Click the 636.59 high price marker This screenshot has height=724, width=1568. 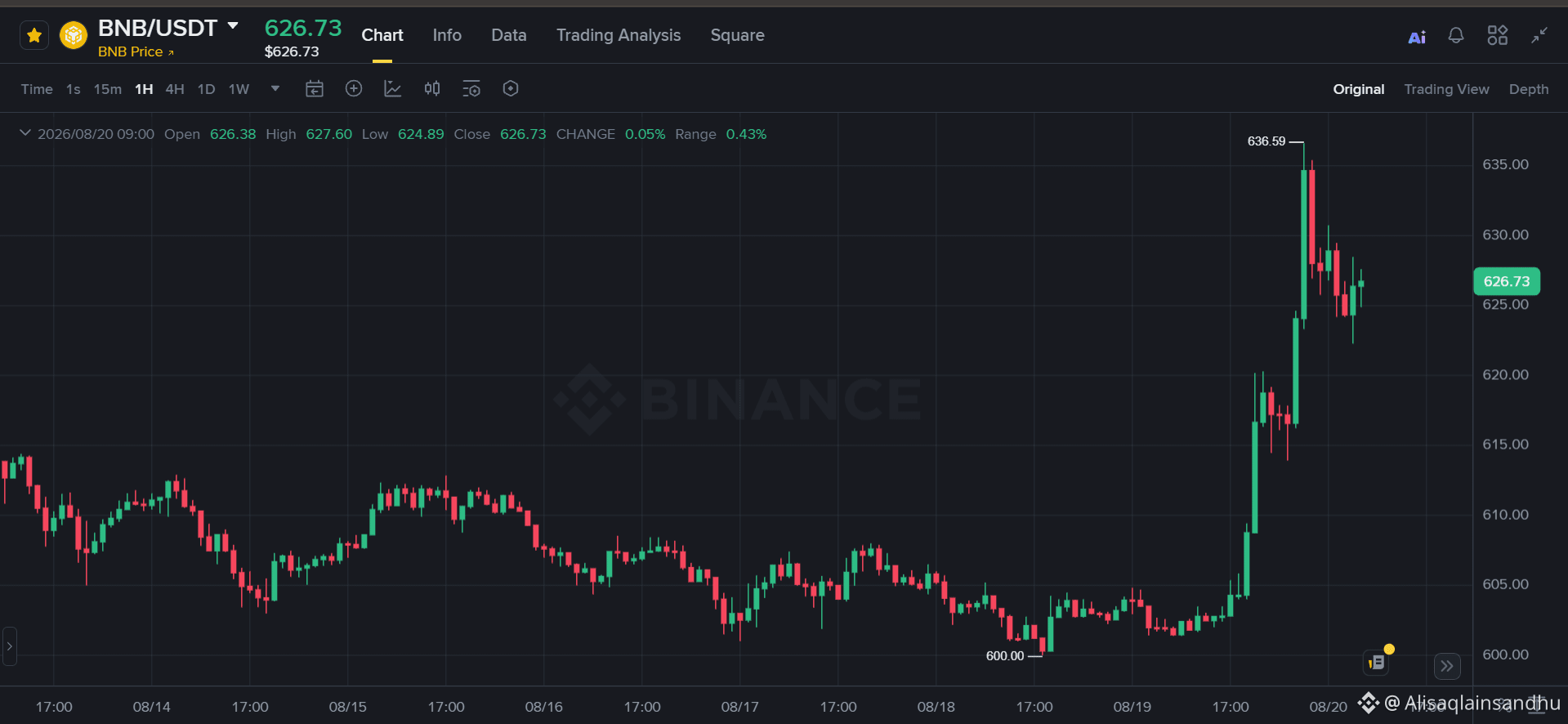click(1266, 141)
